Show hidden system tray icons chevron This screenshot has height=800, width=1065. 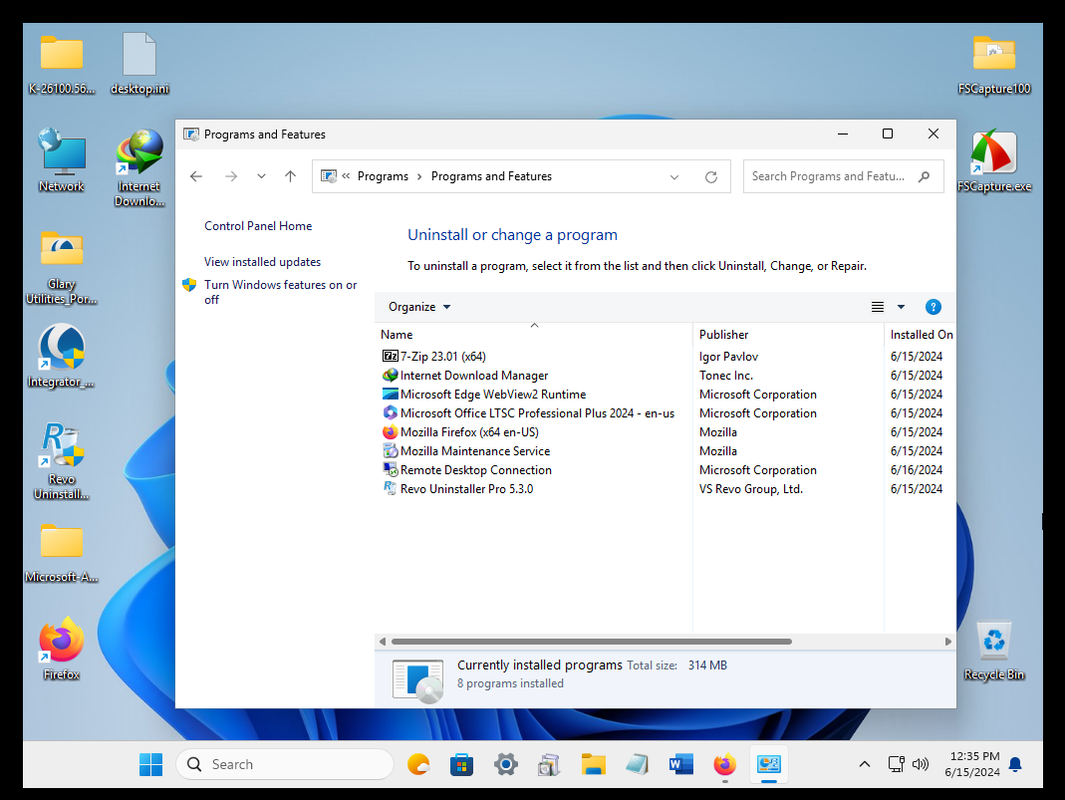coord(864,765)
